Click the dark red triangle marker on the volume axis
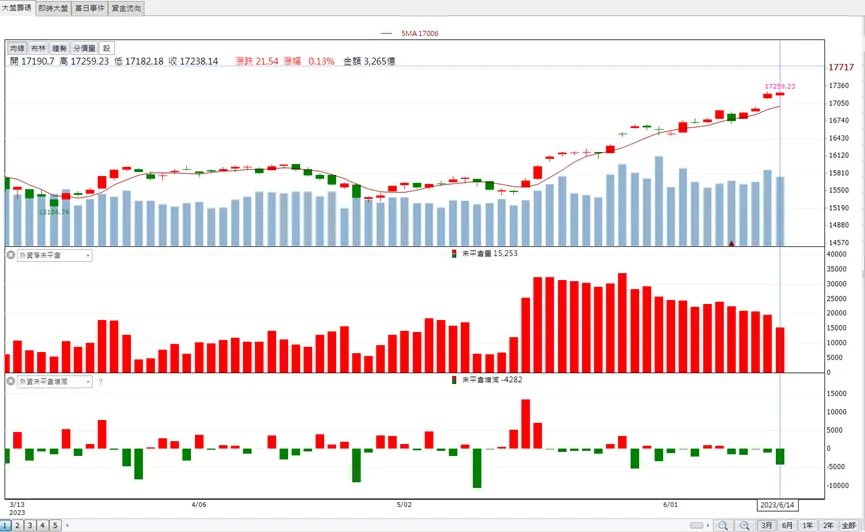The width and height of the screenshot is (865, 532). click(x=731, y=243)
